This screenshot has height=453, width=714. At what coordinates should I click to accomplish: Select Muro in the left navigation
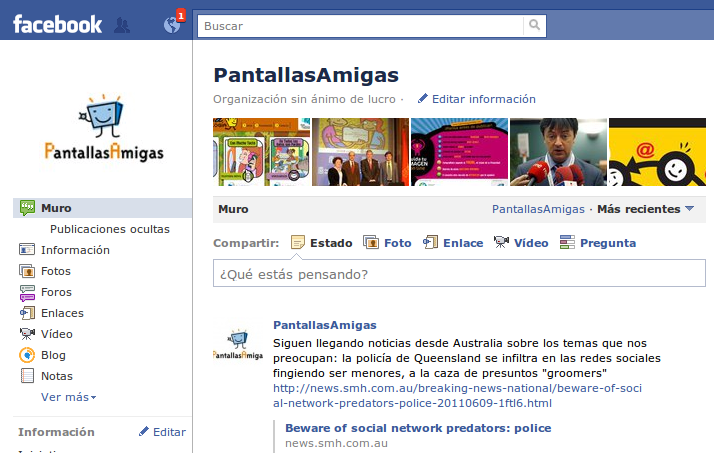pos(102,208)
